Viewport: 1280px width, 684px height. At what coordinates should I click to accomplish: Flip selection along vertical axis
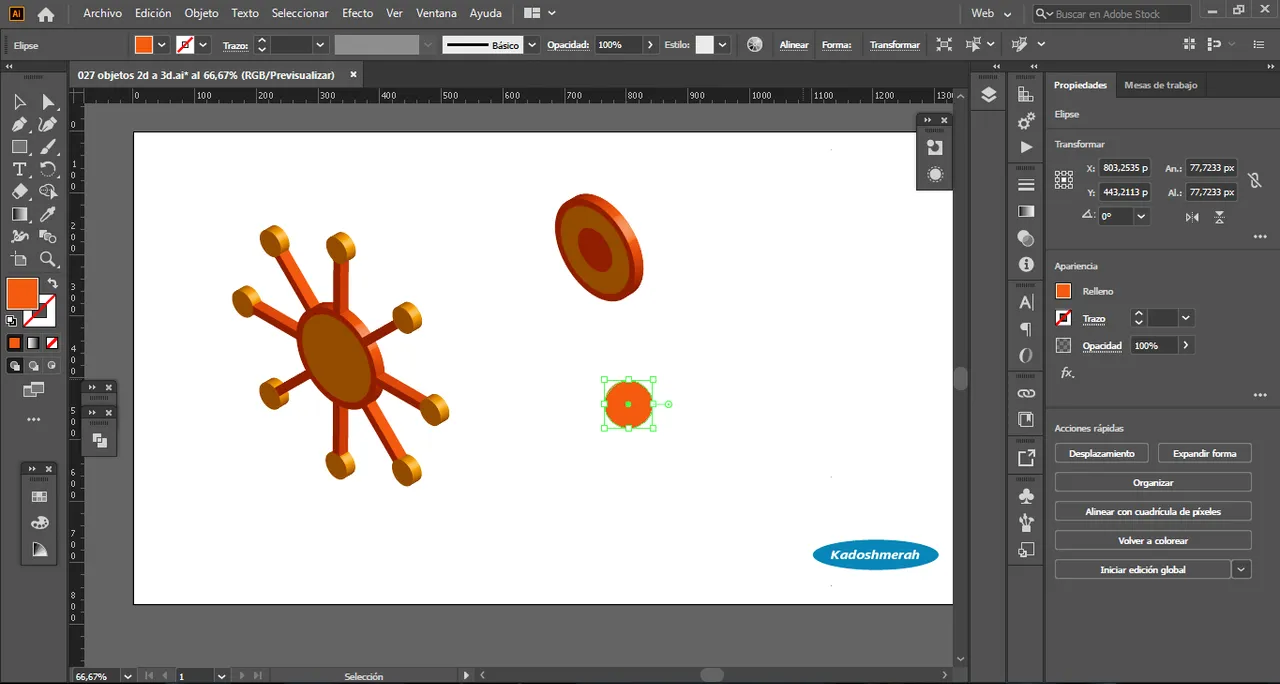(x=1220, y=216)
